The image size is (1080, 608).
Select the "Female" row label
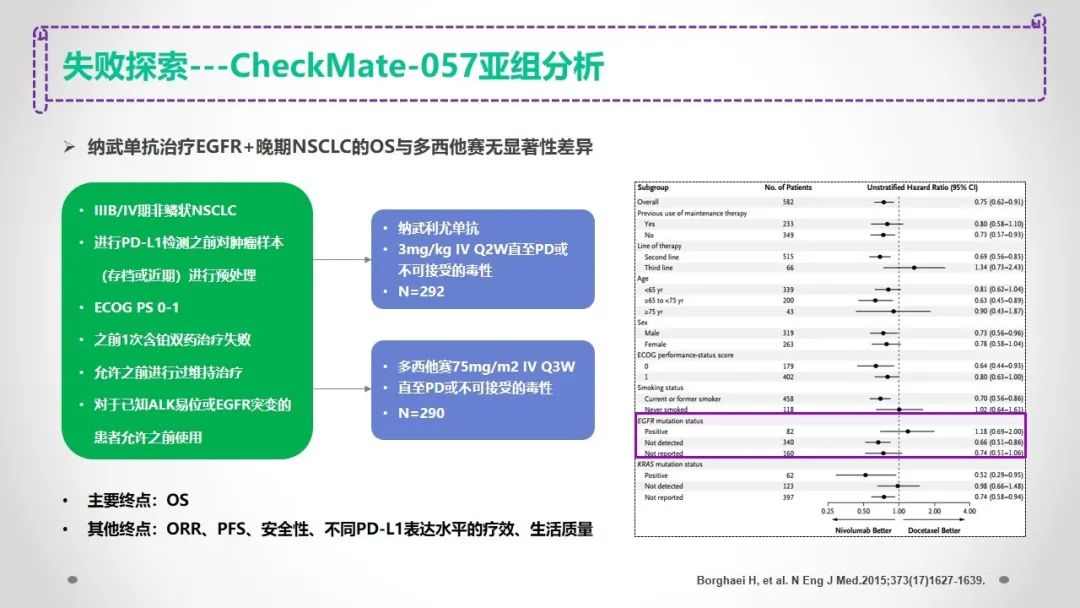(x=655, y=344)
